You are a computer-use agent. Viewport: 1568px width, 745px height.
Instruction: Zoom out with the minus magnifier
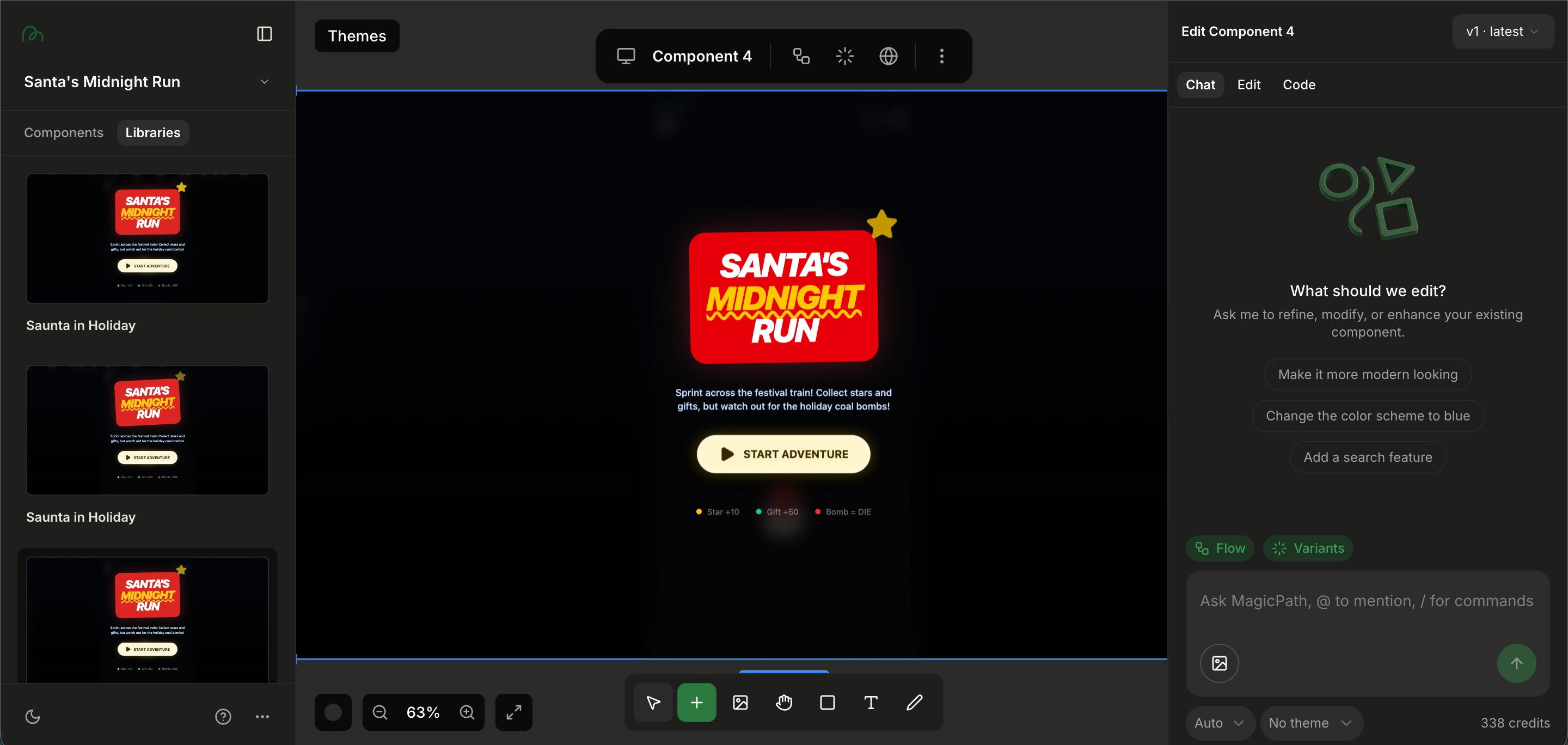pyautogui.click(x=380, y=712)
